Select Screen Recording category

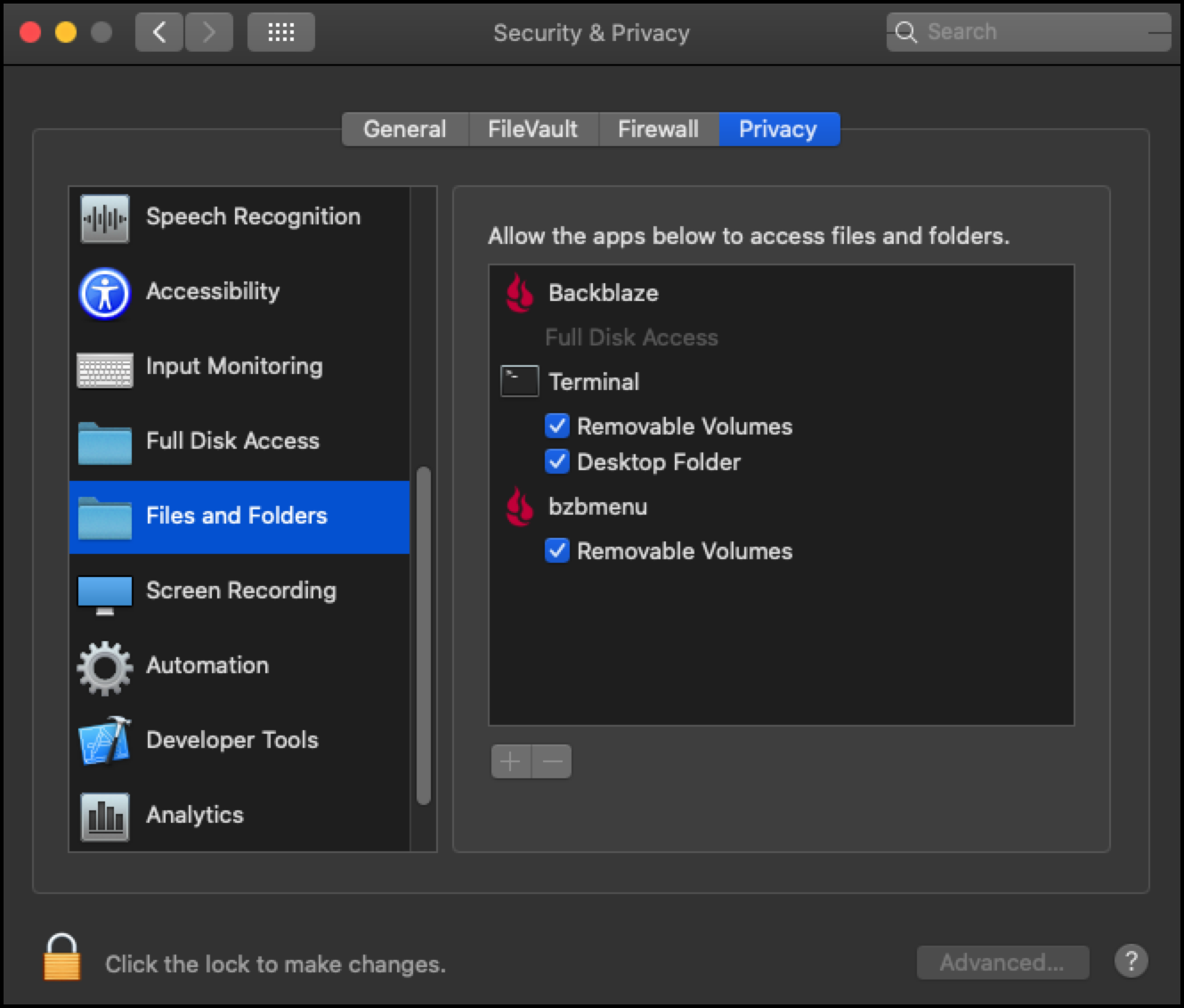[x=239, y=591]
